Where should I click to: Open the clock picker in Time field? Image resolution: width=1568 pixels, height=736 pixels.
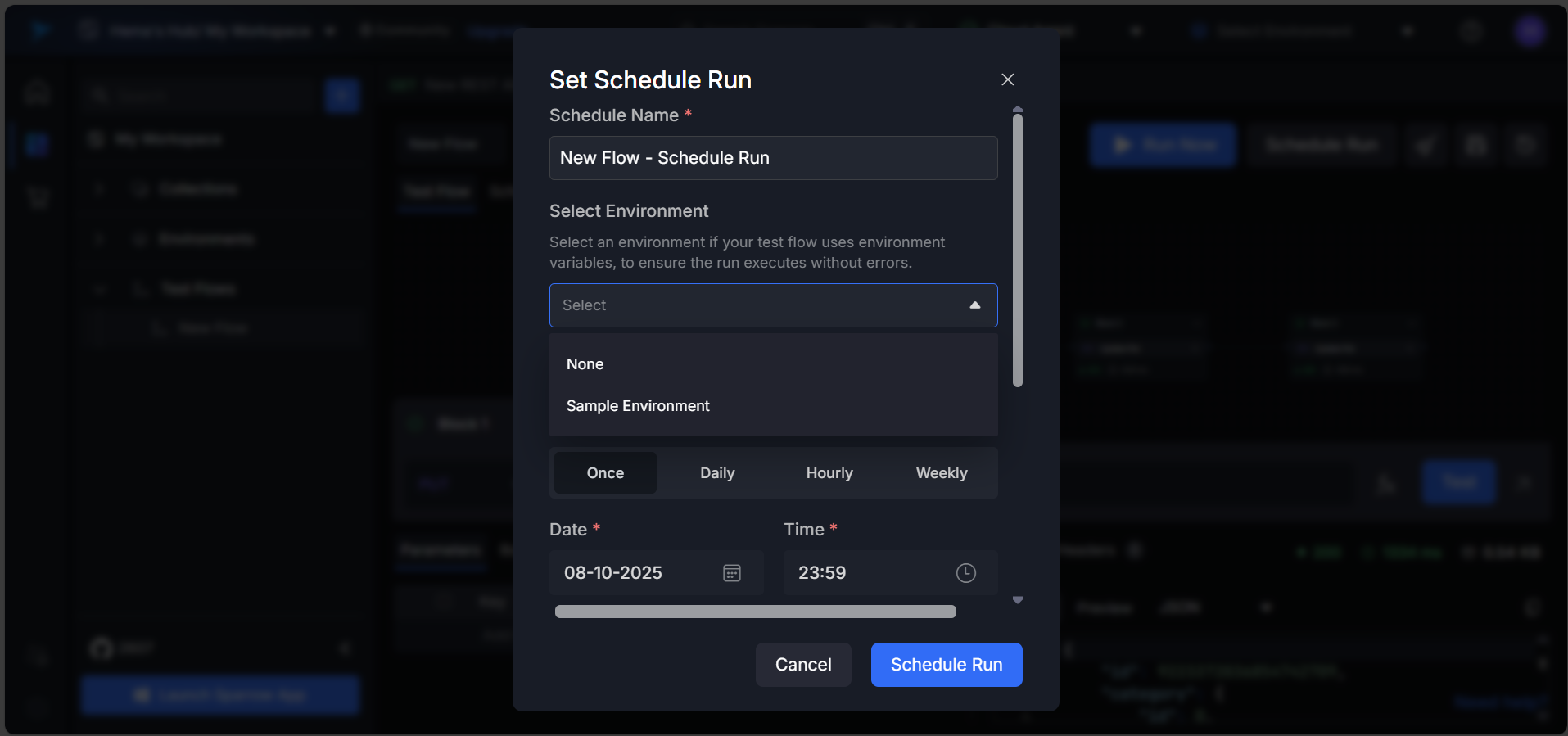965,573
